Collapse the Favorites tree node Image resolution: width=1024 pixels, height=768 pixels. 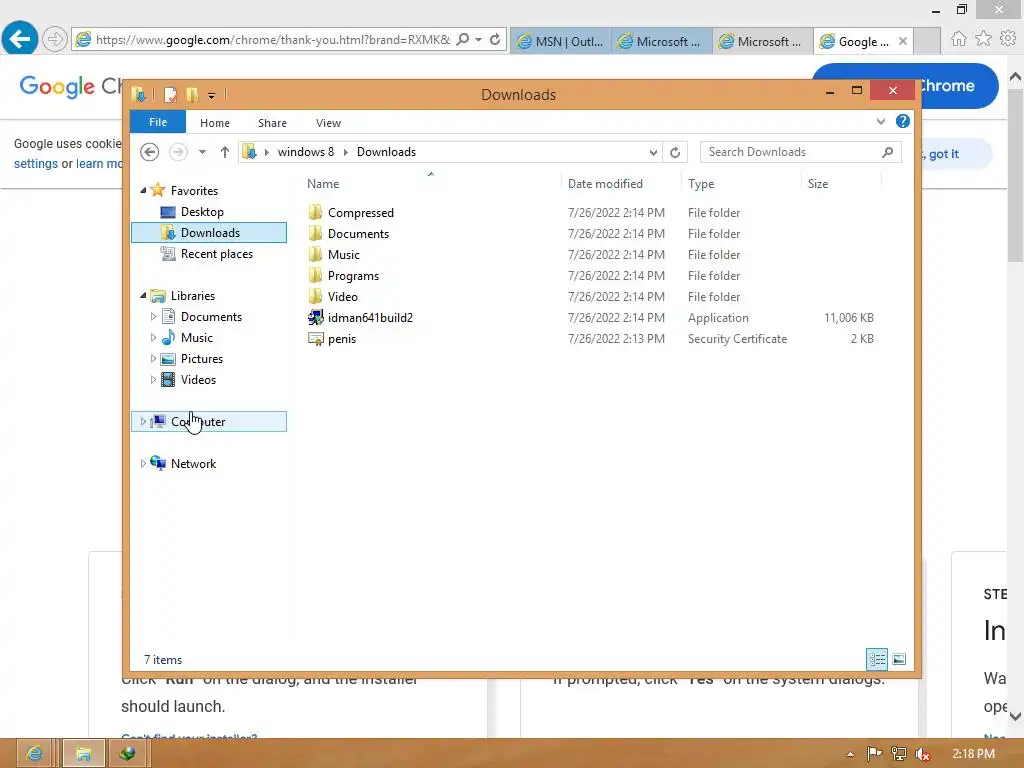coord(144,191)
